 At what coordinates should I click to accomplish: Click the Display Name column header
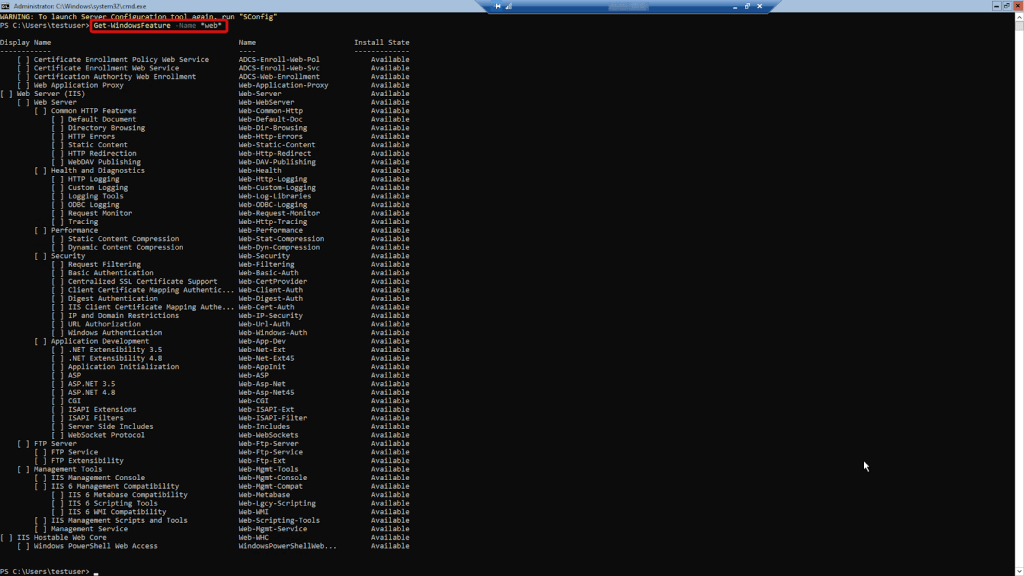26,43
